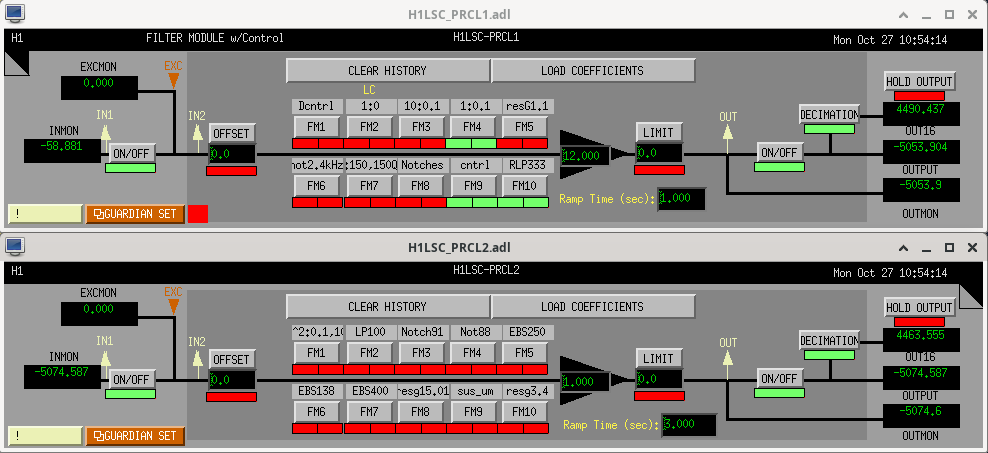Click the IN1 test point arrow in PRCL2

click(x=105, y=356)
